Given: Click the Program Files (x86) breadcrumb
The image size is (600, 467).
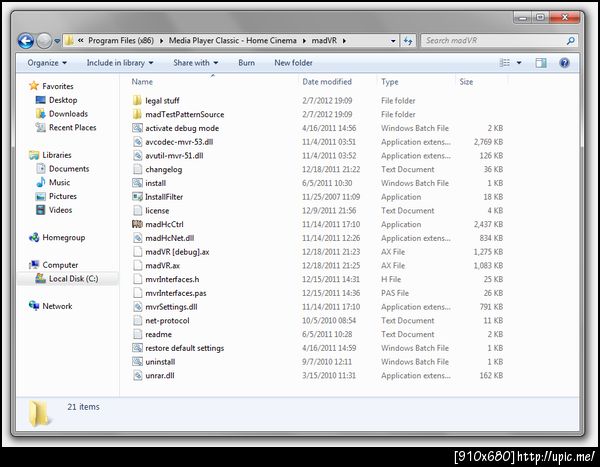Looking at the screenshot, I should [121, 41].
